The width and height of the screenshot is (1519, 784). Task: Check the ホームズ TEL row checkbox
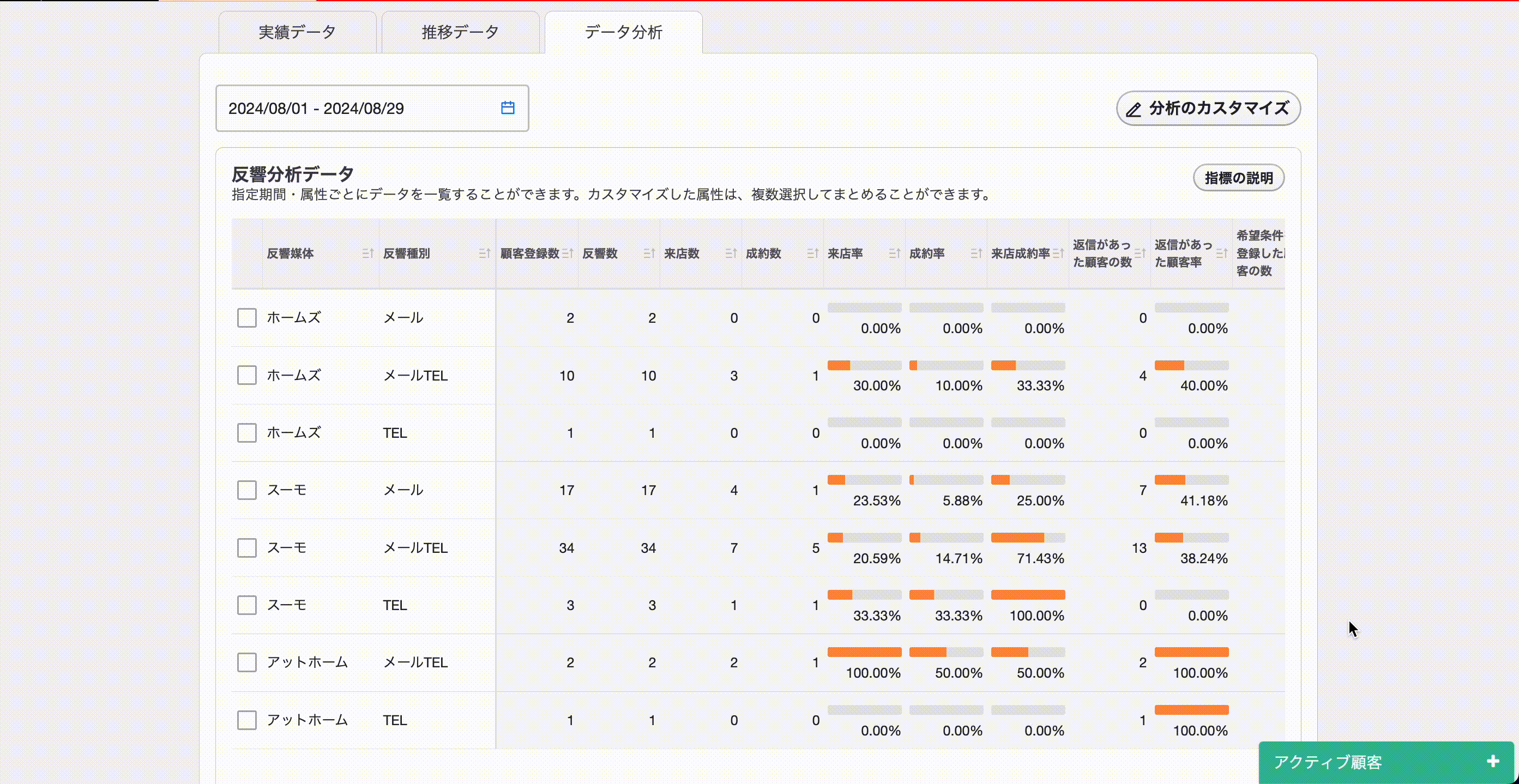click(246, 433)
